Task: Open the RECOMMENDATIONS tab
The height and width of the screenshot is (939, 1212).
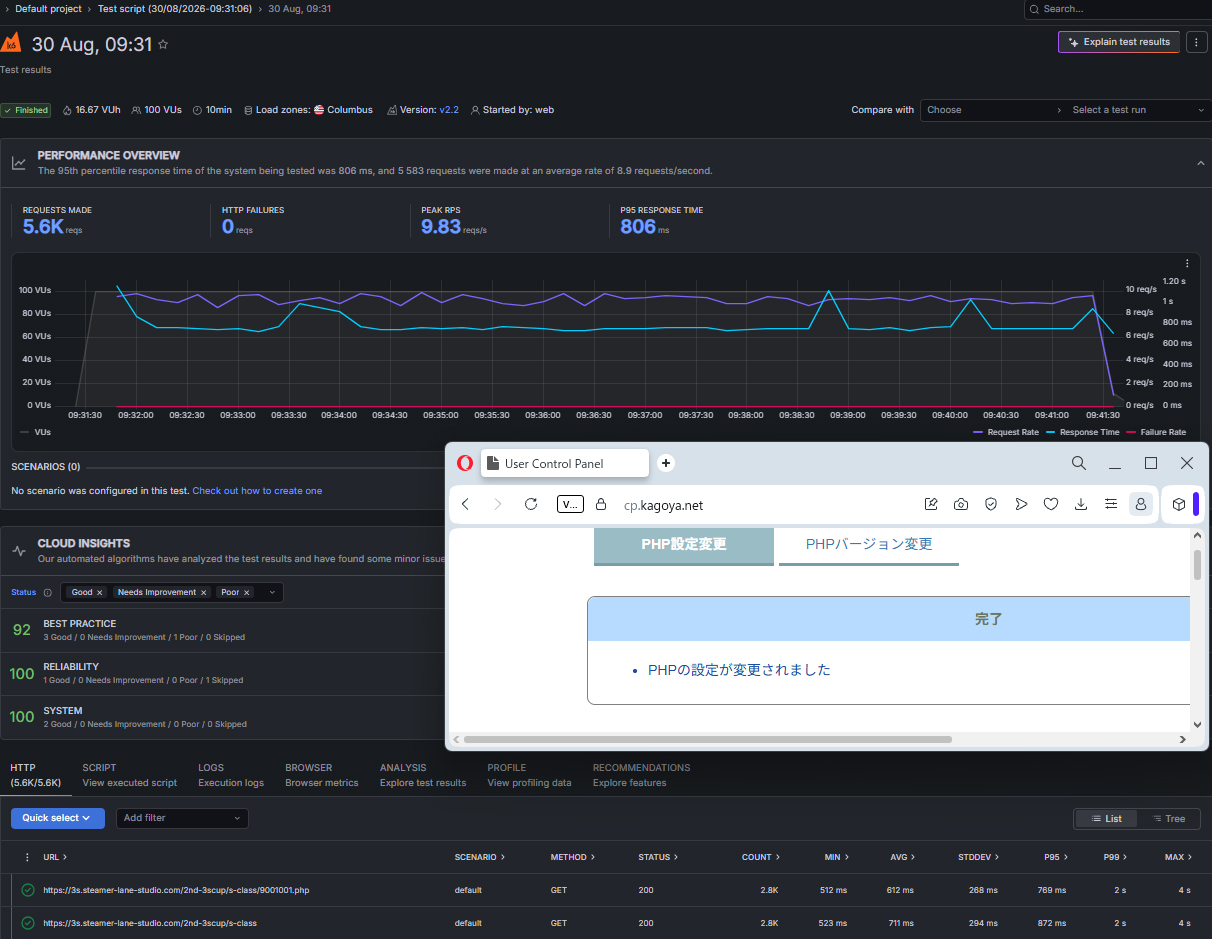Action: click(x=641, y=775)
